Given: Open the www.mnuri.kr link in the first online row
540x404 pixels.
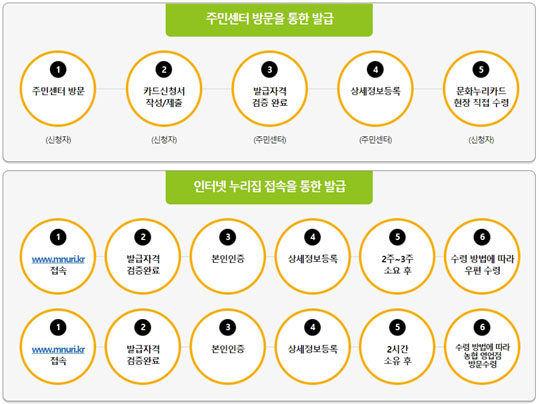Looking at the screenshot, I should 58,259.
